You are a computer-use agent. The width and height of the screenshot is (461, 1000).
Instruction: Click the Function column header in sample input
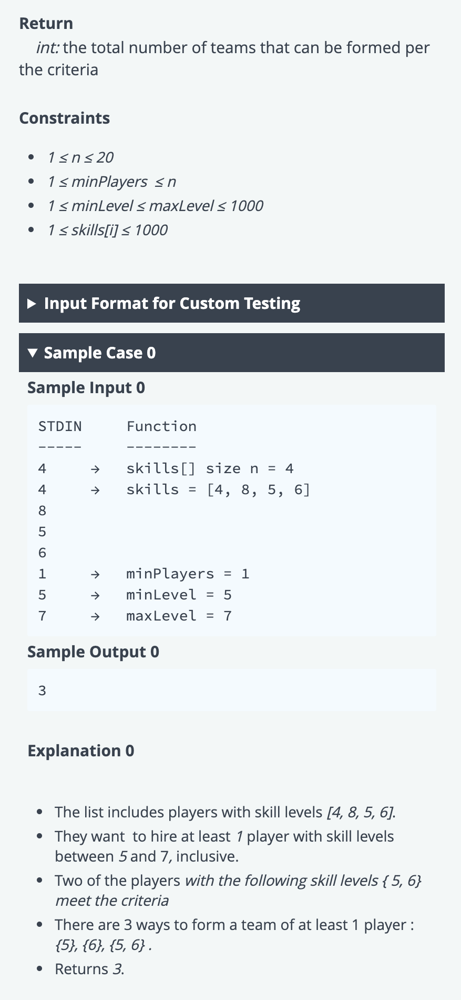tap(161, 427)
